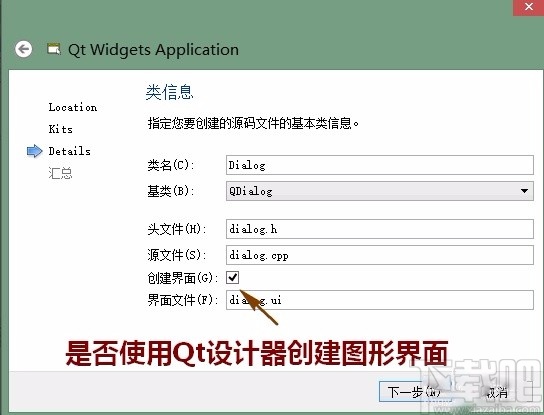Image resolution: width=544 pixels, height=415 pixels.
Task: Click the 取消 button
Action: pyautogui.click(x=497, y=392)
